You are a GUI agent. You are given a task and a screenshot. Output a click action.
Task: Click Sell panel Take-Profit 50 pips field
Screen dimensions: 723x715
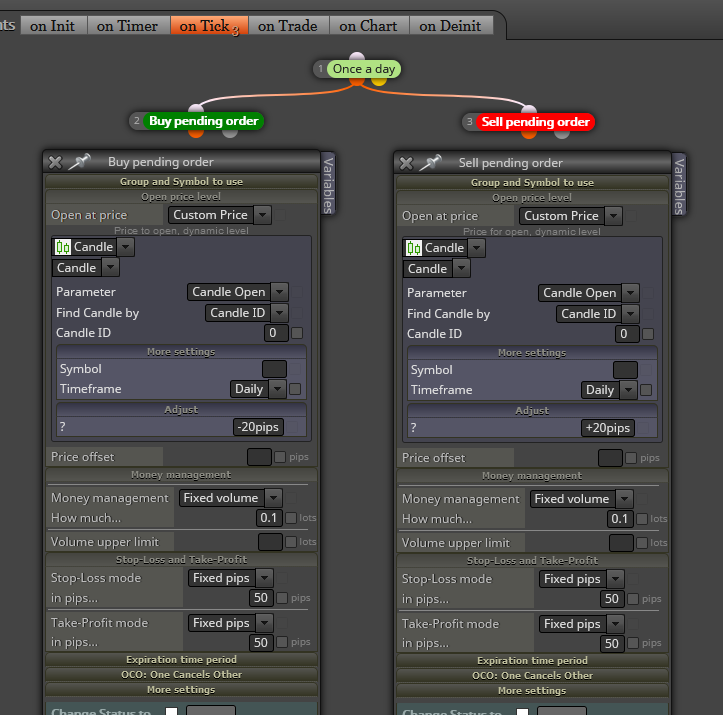(x=612, y=643)
